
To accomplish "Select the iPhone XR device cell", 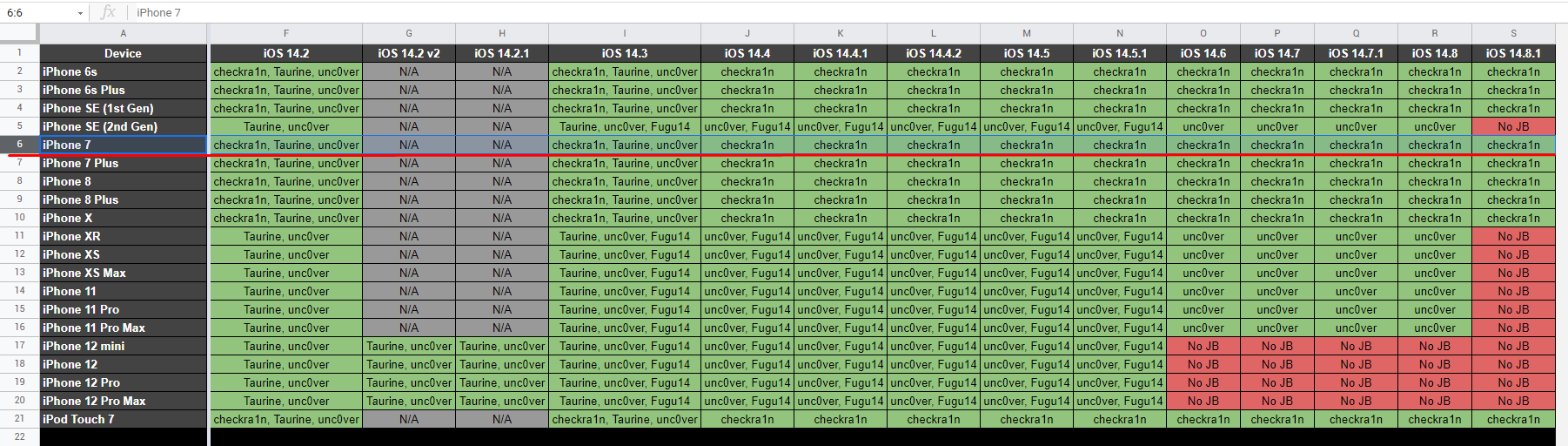I will pyautogui.click(x=124, y=236).
